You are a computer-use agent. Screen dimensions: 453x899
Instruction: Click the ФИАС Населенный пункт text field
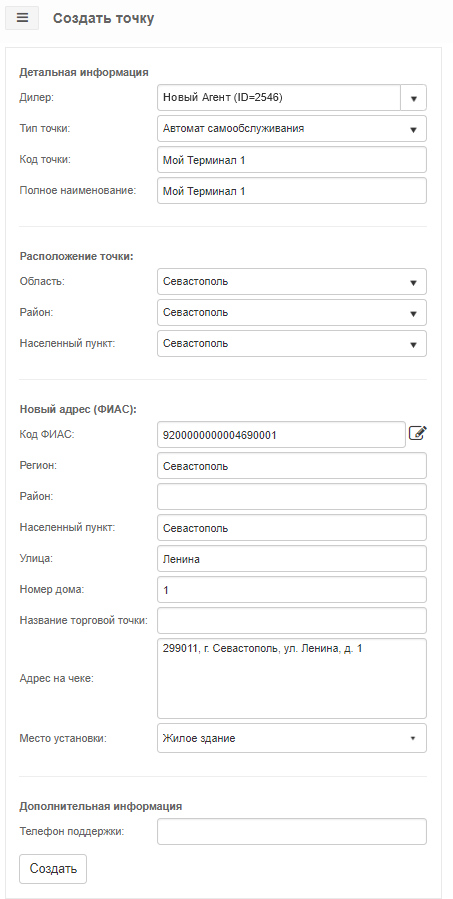[x=292, y=527]
